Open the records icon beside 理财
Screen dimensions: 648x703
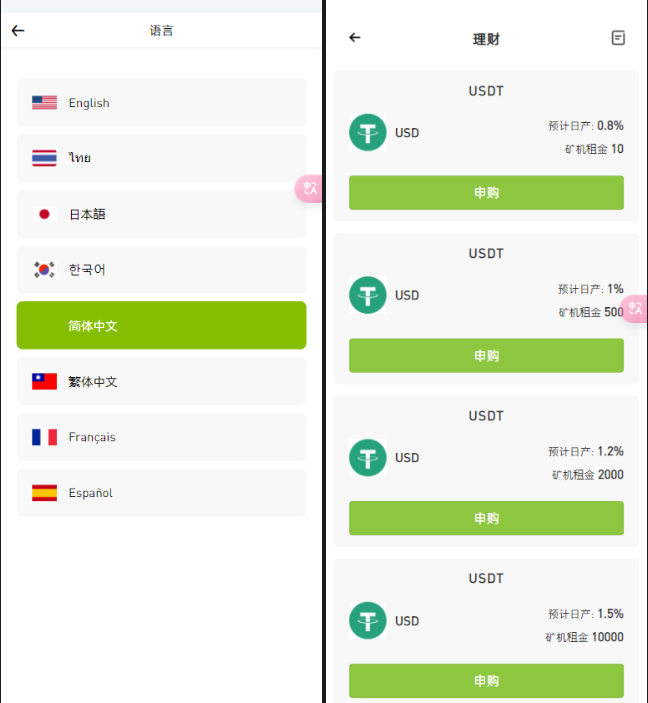click(x=618, y=38)
